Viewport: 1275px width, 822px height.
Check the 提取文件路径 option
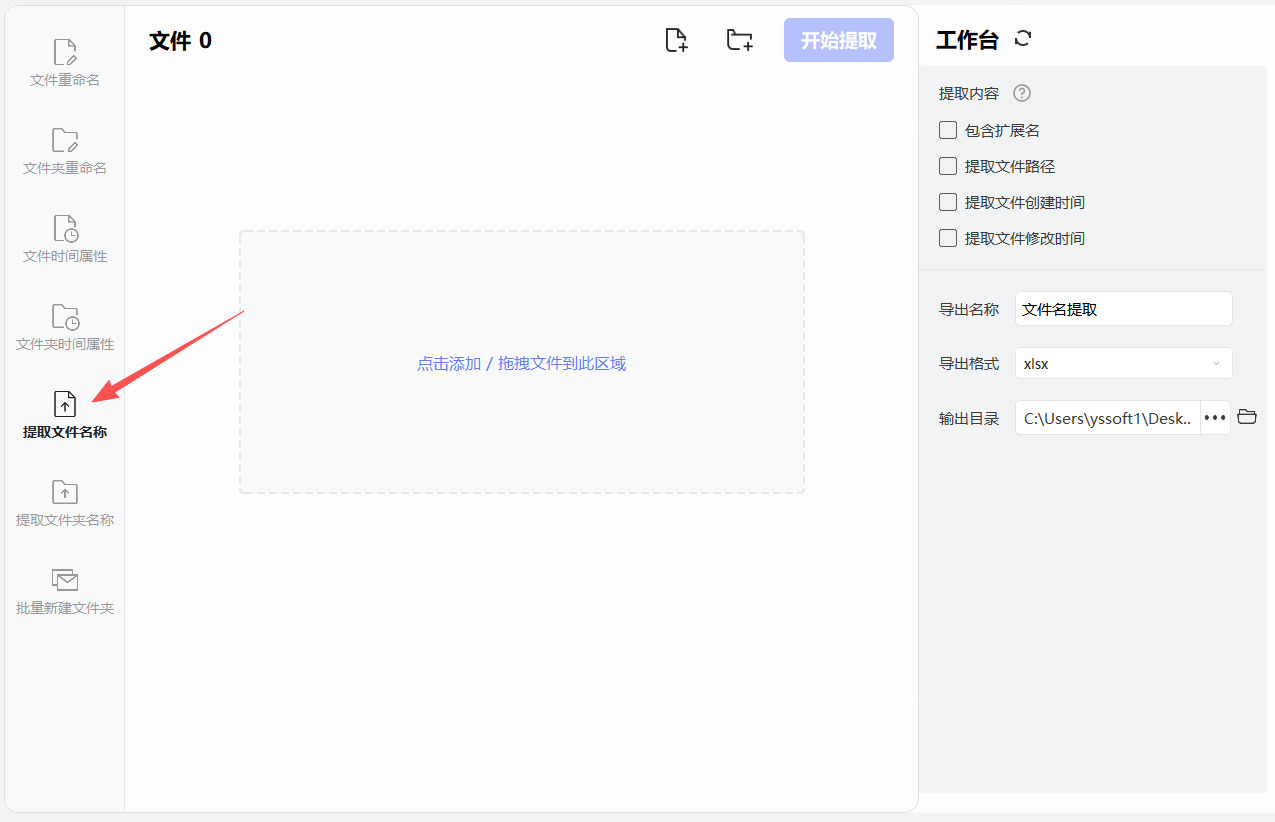pyautogui.click(x=948, y=166)
